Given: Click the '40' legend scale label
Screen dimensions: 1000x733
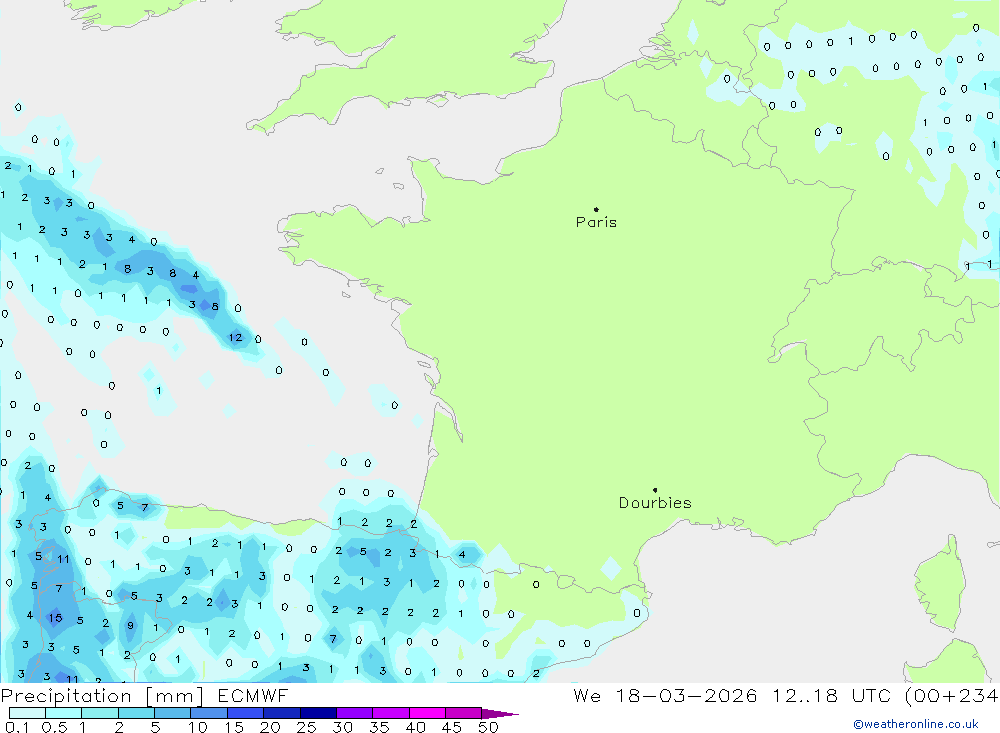Looking at the screenshot, I should point(415,727).
